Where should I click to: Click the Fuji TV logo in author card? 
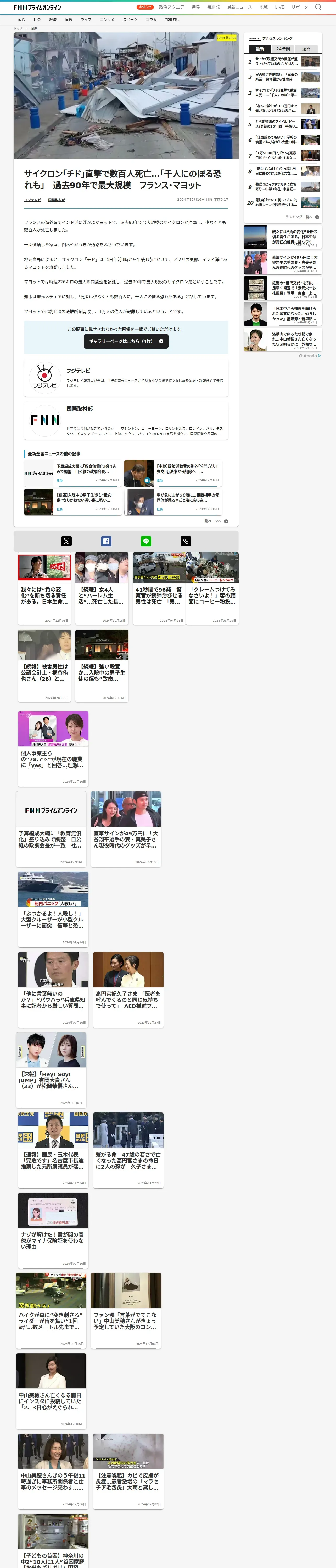coord(44,377)
